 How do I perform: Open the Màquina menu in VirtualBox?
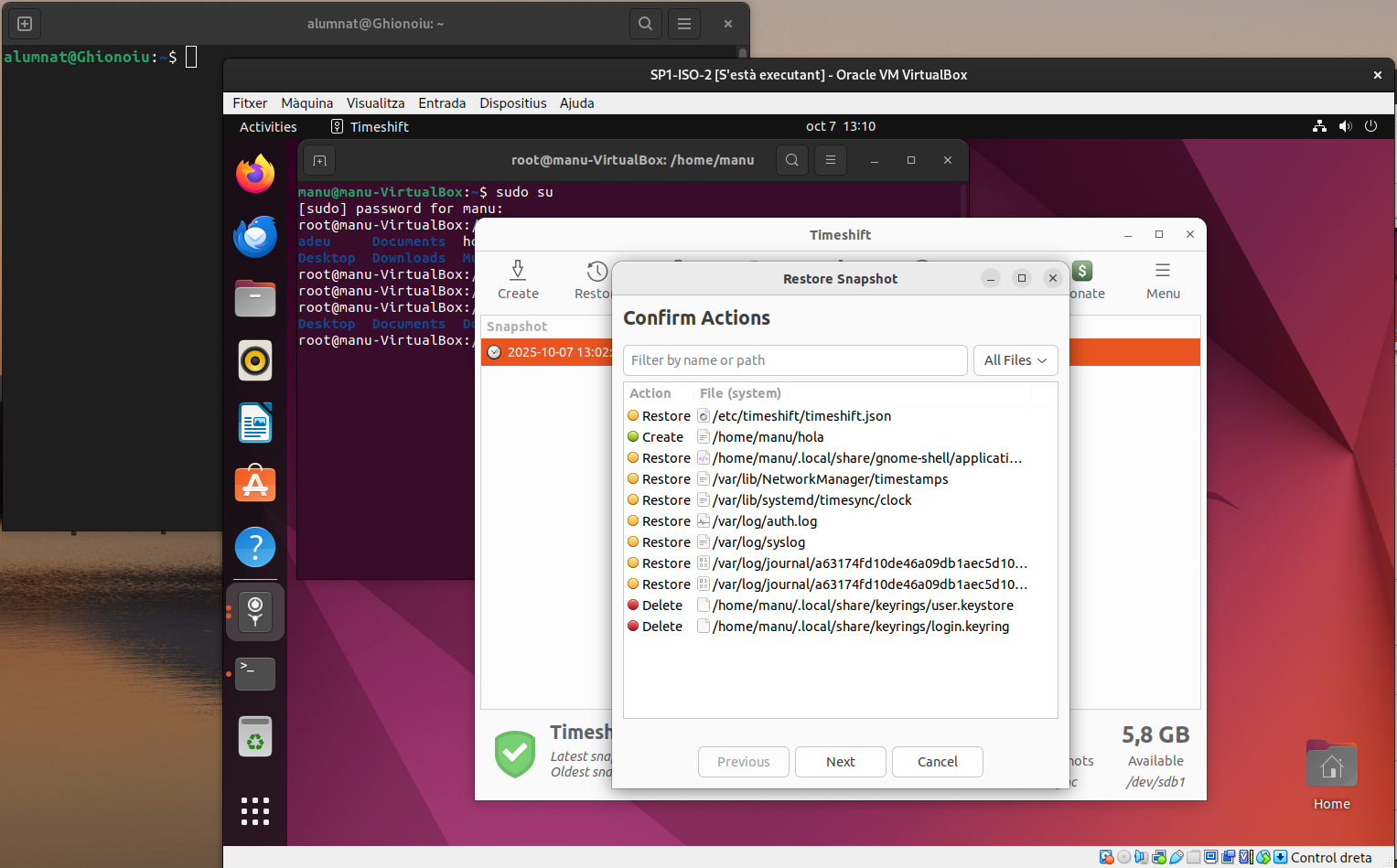pos(306,103)
